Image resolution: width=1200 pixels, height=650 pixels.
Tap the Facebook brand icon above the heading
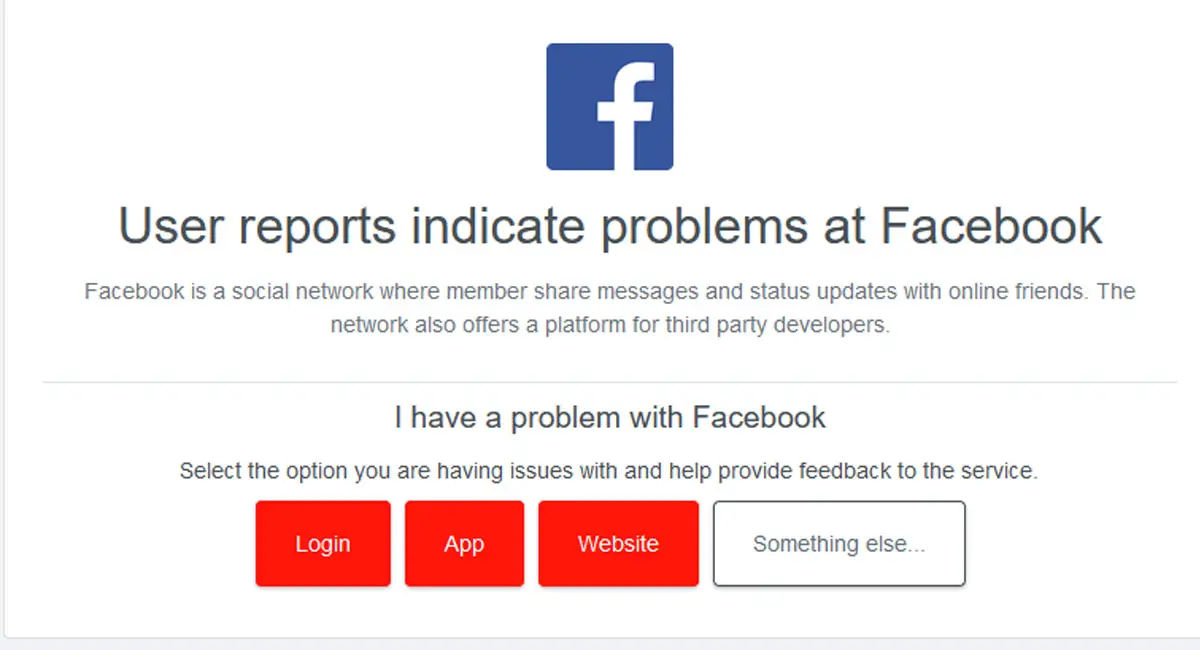[608, 105]
